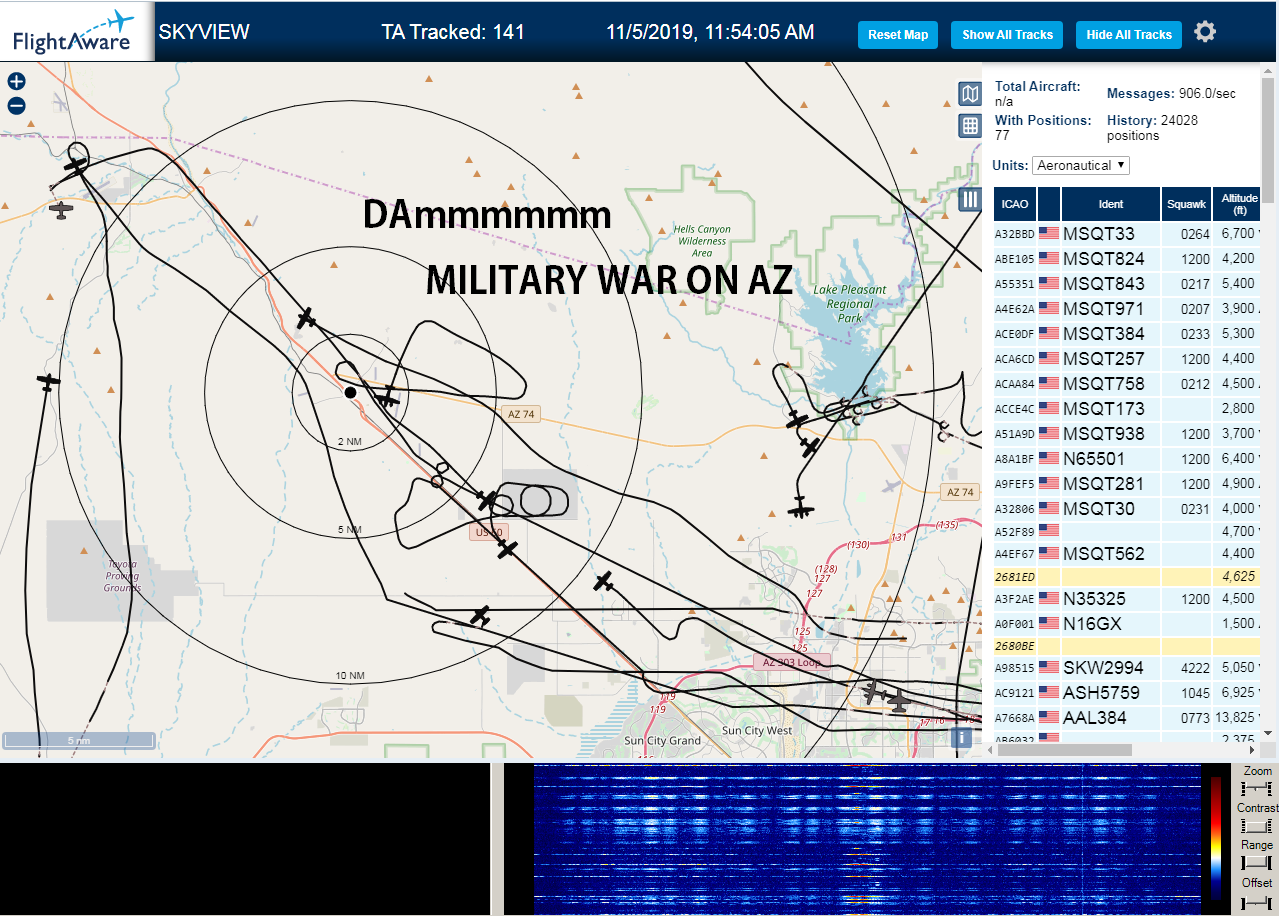This screenshot has height=917, width=1279.
Task: Click the aircraft table horizontal scrollbar
Action: click(x=1067, y=749)
